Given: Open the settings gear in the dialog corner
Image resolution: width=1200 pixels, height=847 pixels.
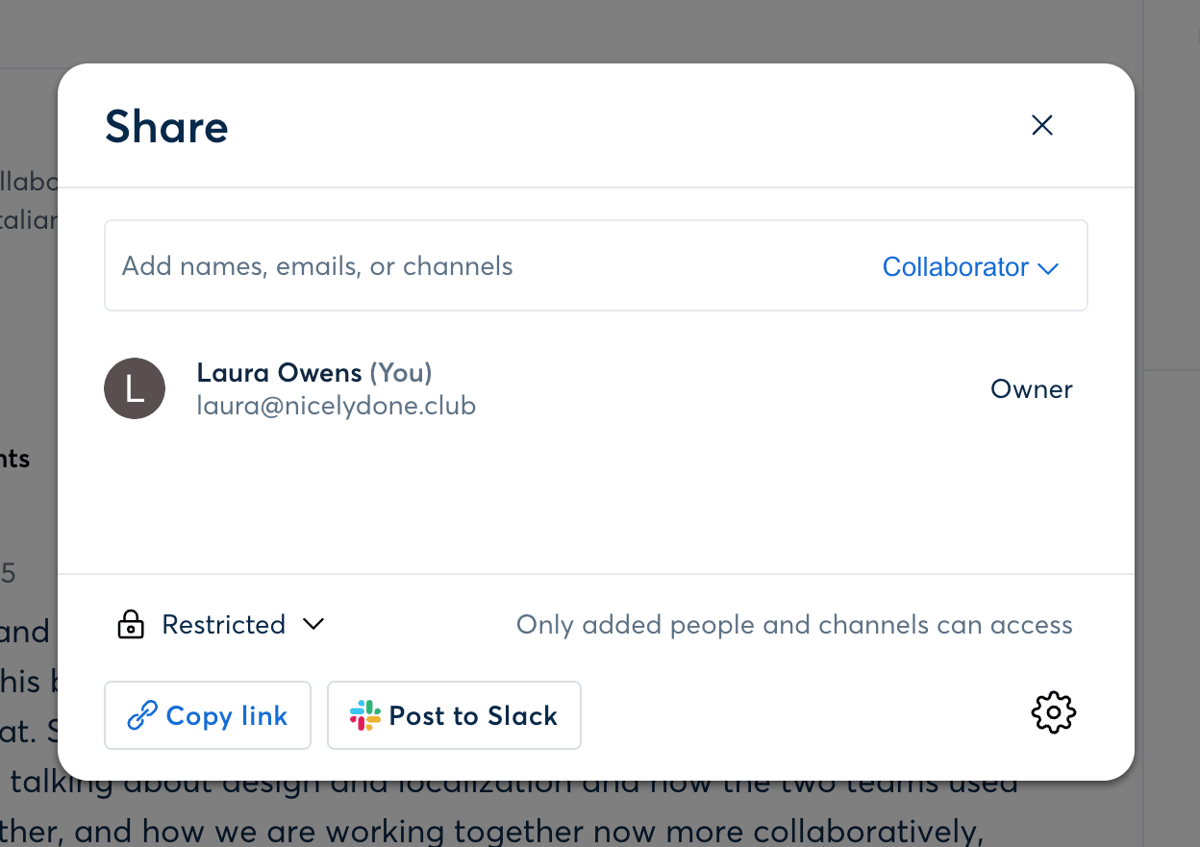Looking at the screenshot, I should pyautogui.click(x=1052, y=713).
